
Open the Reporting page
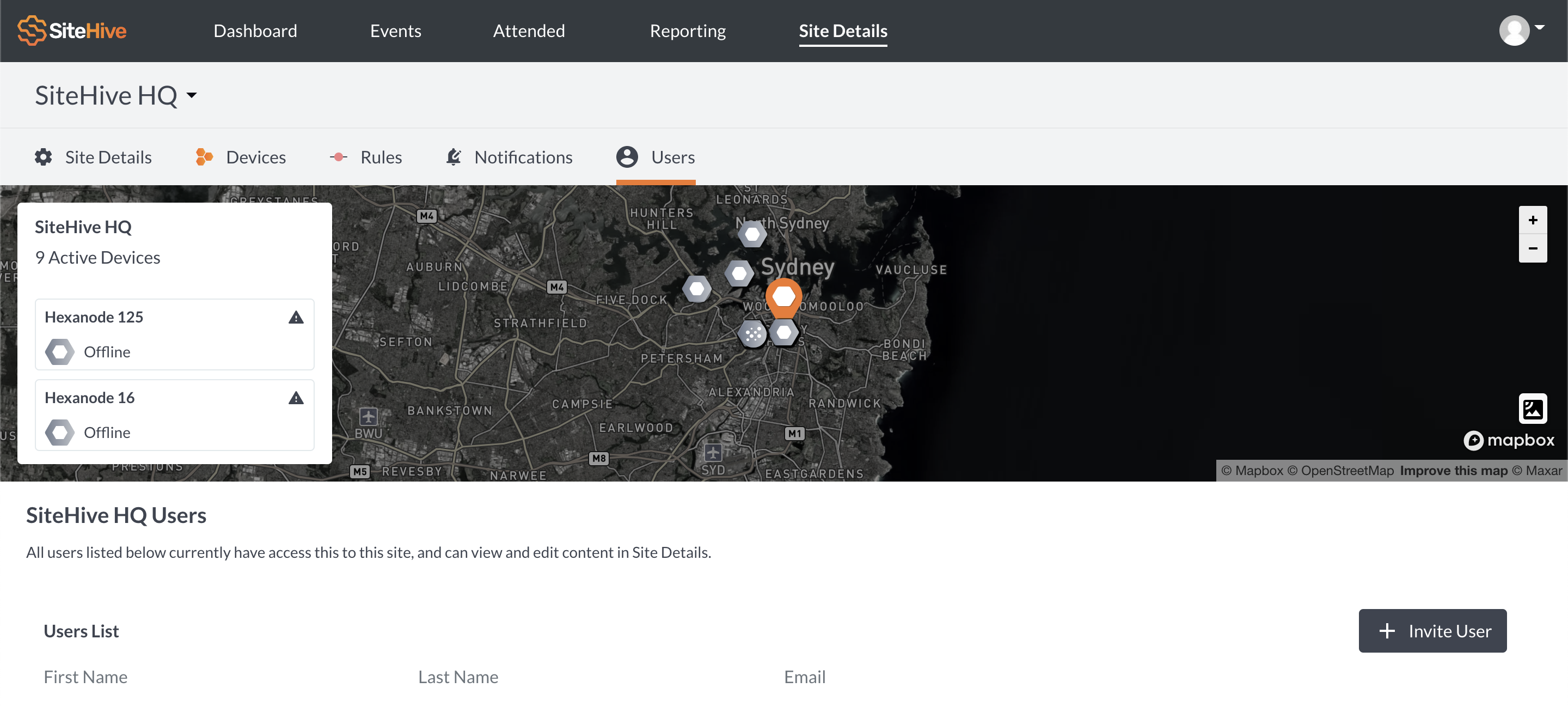pos(688,31)
